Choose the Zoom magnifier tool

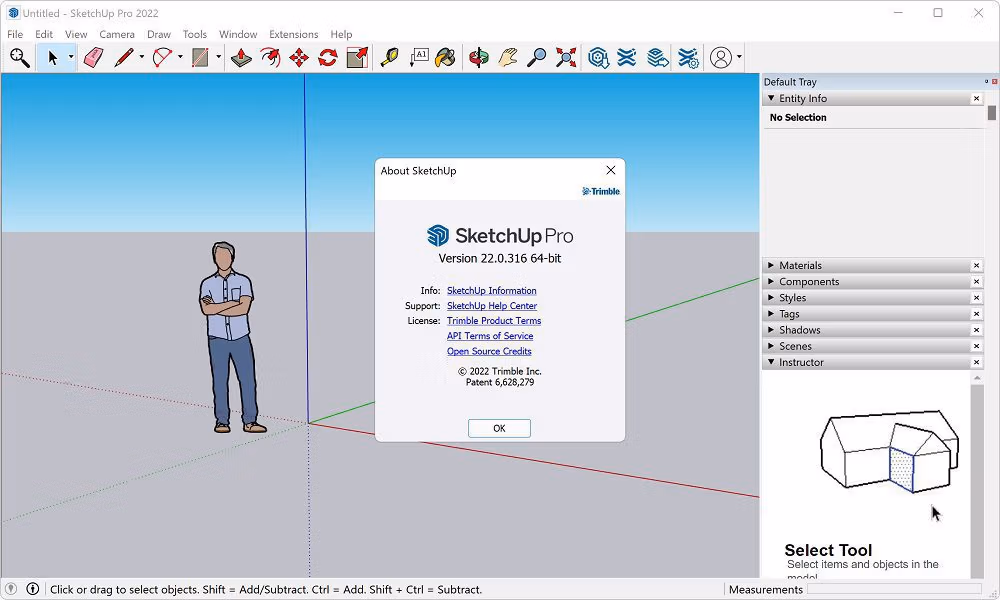click(x=536, y=58)
